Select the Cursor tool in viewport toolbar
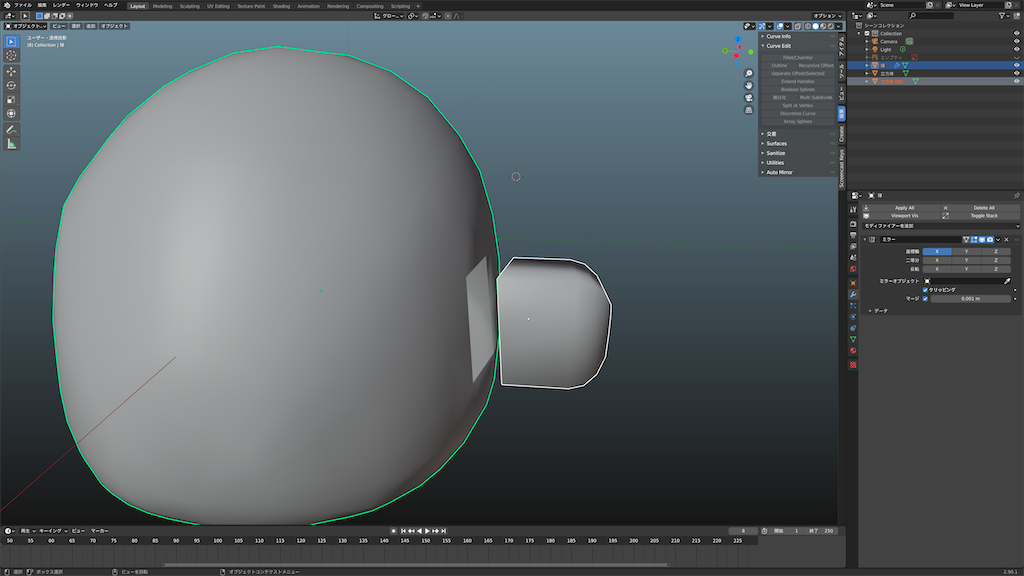The image size is (1024, 576). [x=11, y=56]
